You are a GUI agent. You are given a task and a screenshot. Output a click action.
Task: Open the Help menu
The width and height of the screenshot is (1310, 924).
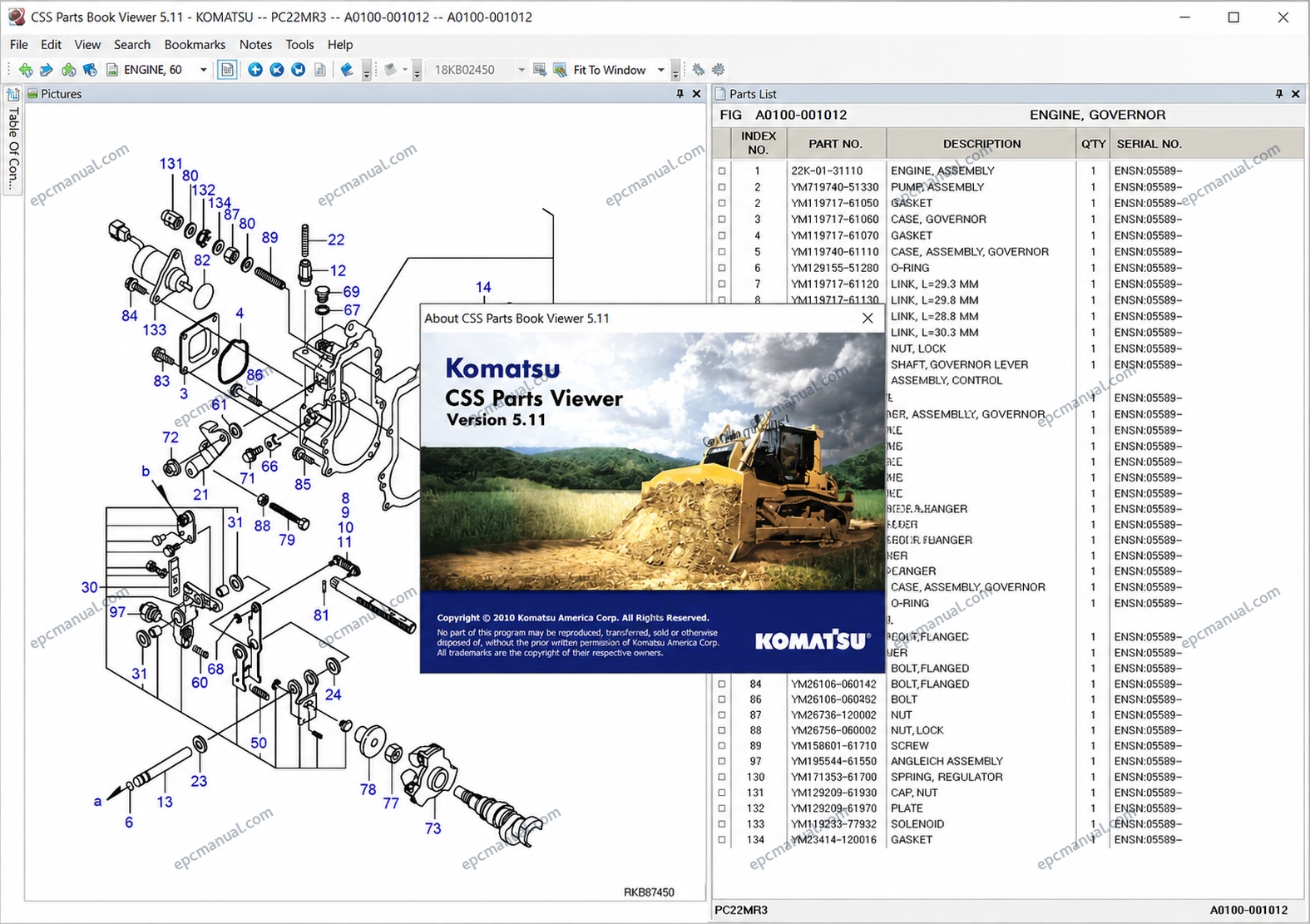[x=340, y=45]
